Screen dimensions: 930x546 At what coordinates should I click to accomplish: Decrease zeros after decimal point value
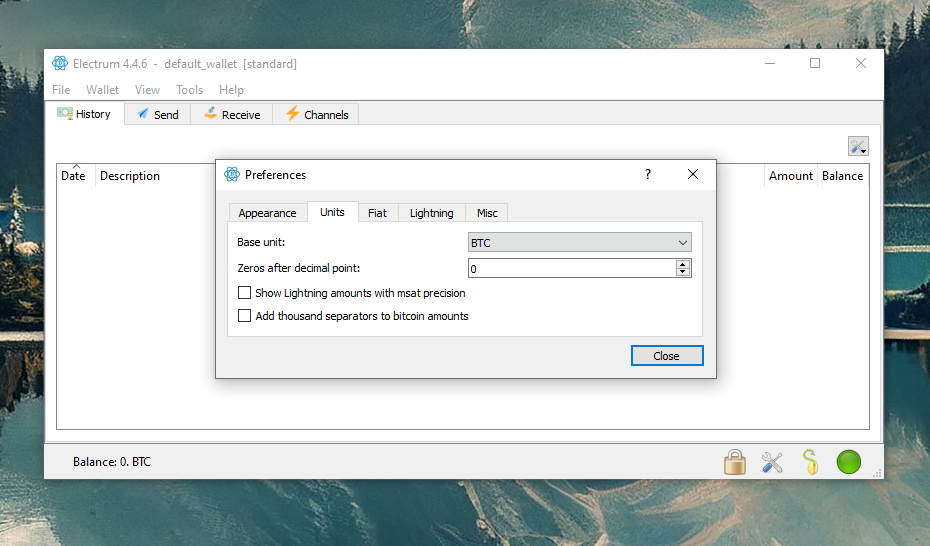coord(683,272)
